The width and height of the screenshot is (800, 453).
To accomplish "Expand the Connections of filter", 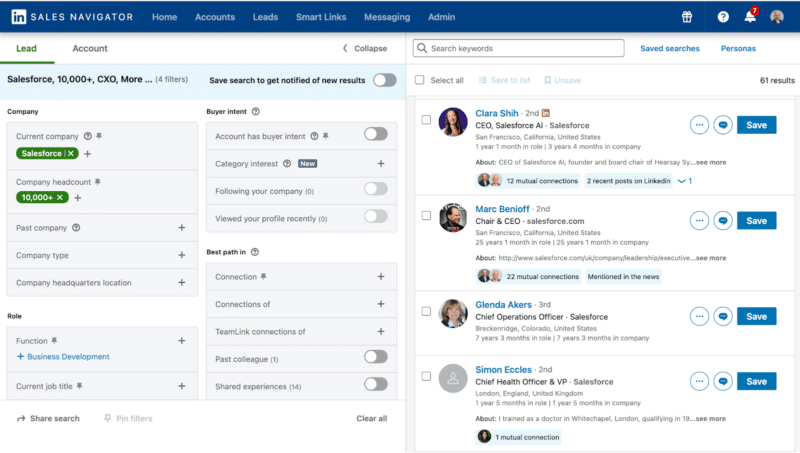I will tap(381, 304).
